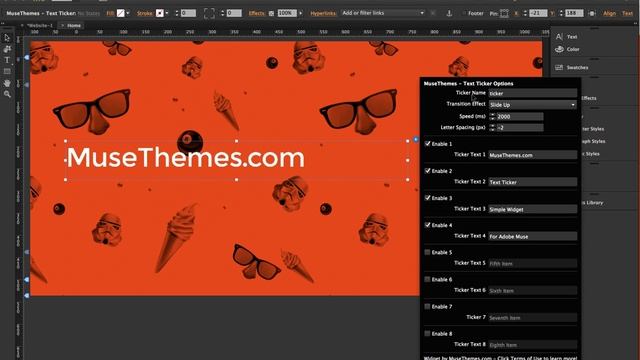Image resolution: width=640 pixels, height=360 pixels.
Task: Click the Letter Spacing stepper arrows
Action: coord(492,128)
